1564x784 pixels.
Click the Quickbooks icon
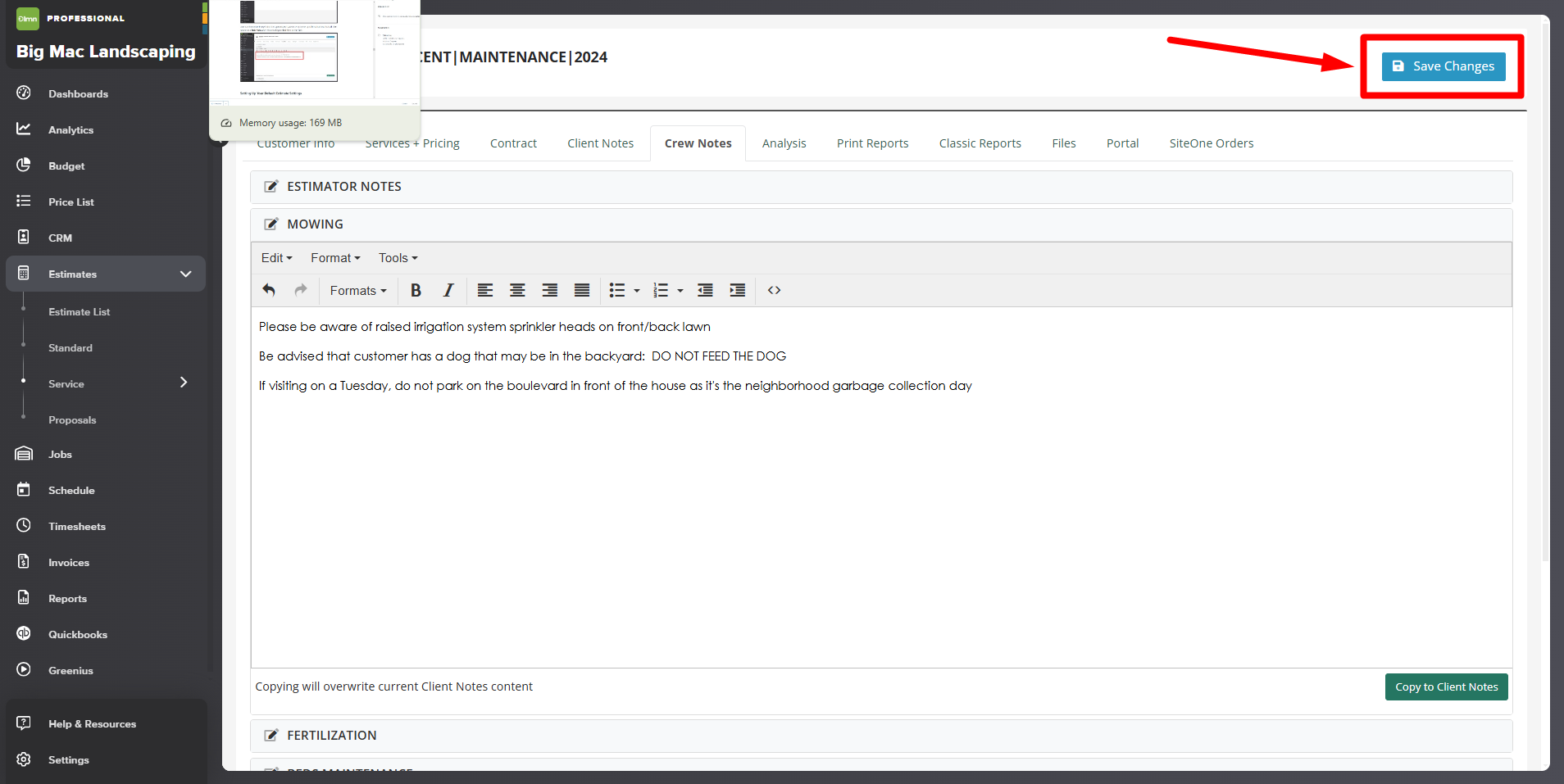click(x=24, y=633)
